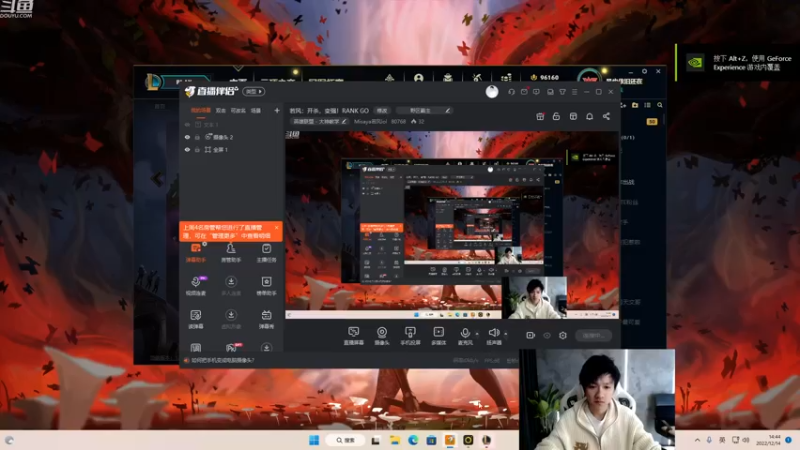This screenshot has height=450, width=800.
Task: Show hidden system tray icons chevron
Action: coord(697,440)
